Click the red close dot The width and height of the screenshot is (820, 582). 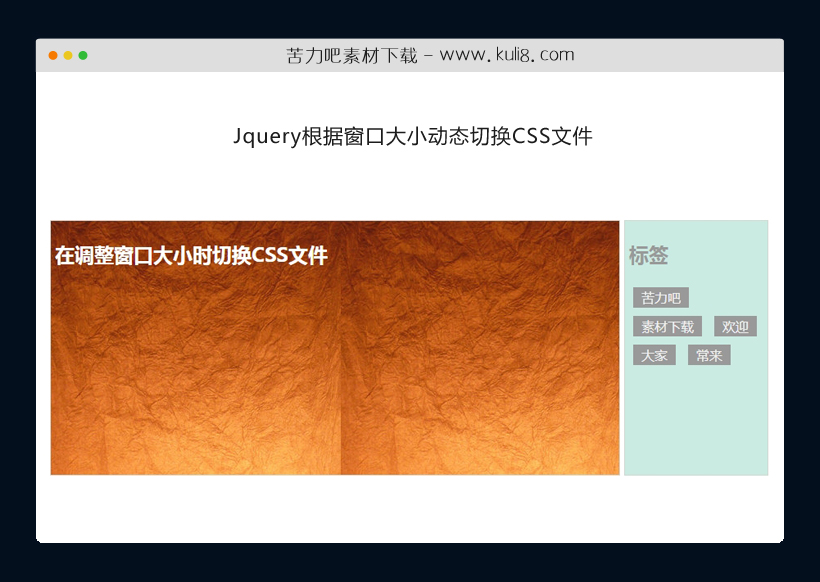[x=51, y=55]
